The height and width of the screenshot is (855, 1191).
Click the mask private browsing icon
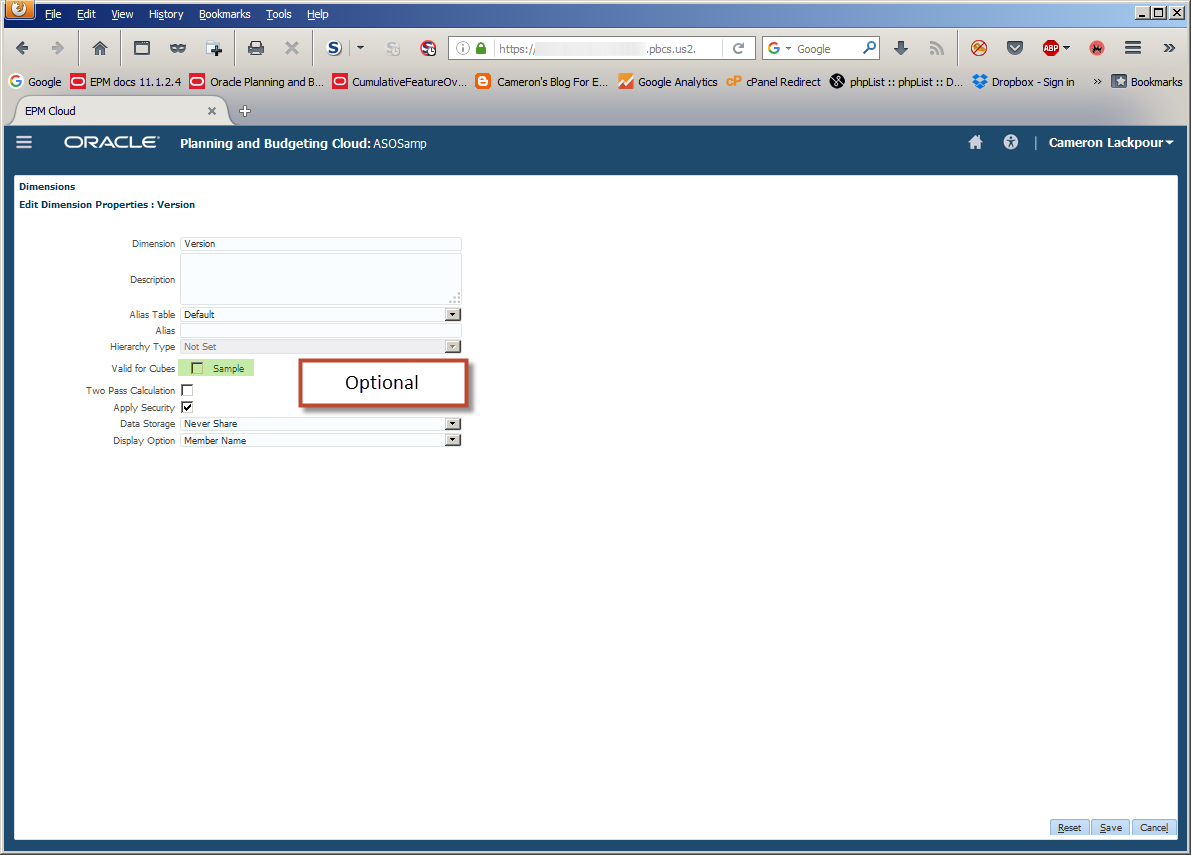tap(178, 48)
